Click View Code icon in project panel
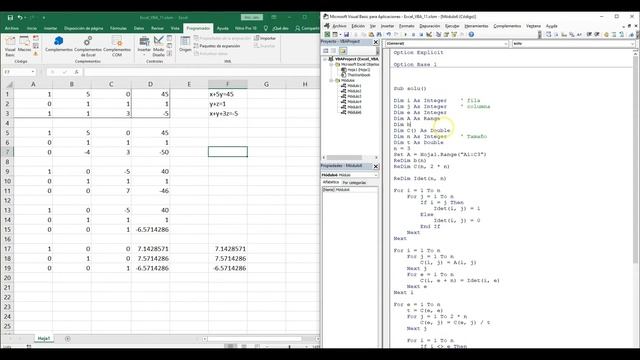Image resolution: width=640 pixels, height=360 pixels. [x=326, y=51]
